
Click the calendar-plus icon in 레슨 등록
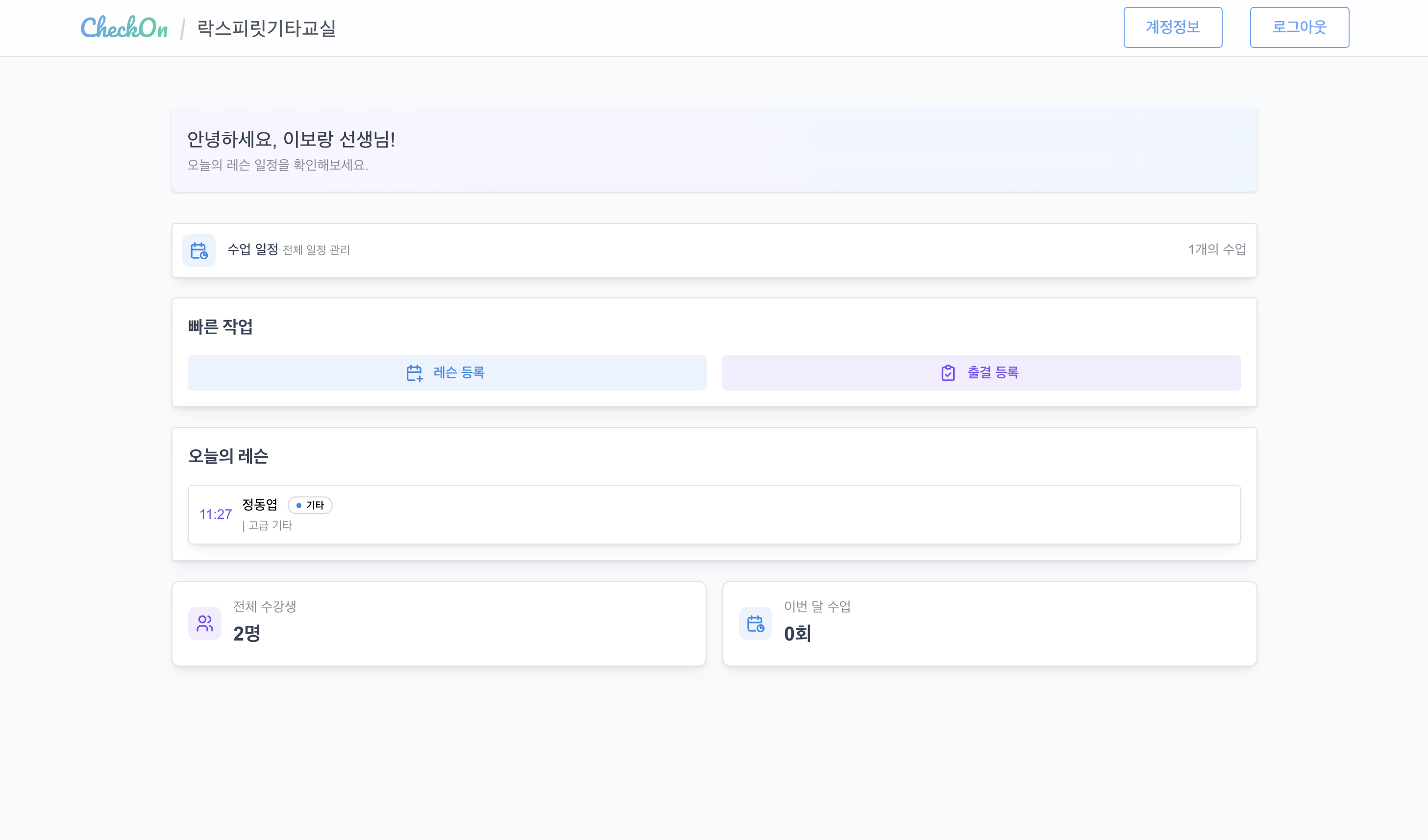tap(414, 373)
